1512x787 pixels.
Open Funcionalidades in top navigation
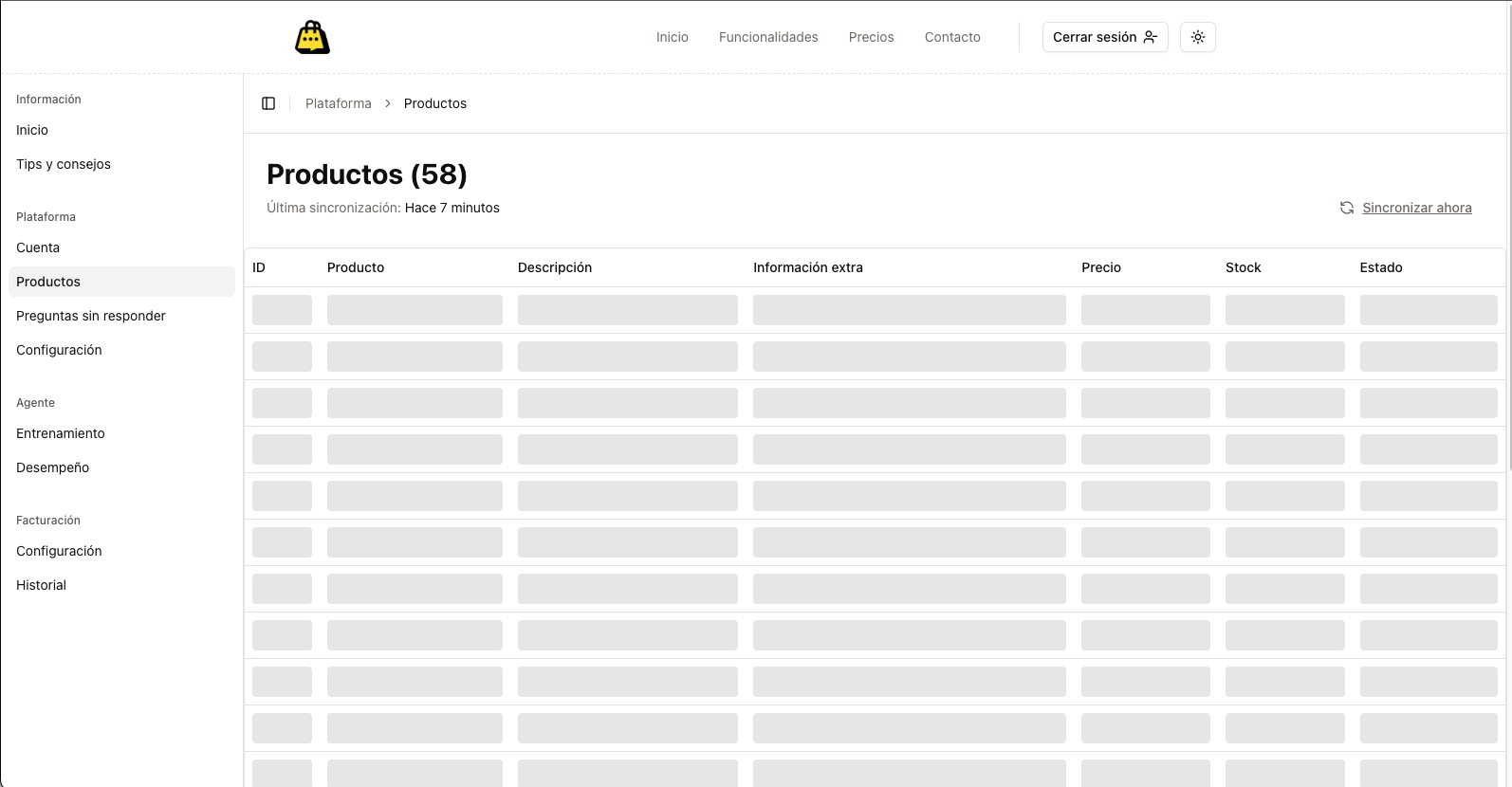(767, 37)
